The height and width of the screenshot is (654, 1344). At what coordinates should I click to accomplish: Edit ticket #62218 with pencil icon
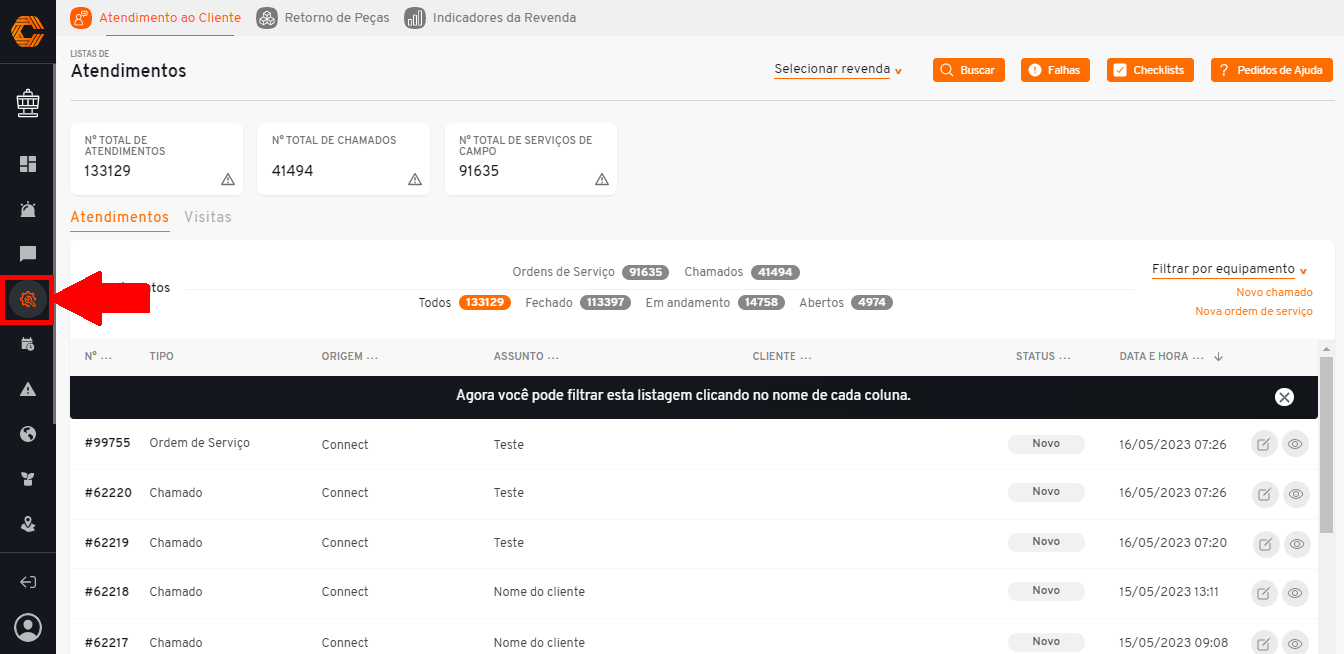[1265, 593]
